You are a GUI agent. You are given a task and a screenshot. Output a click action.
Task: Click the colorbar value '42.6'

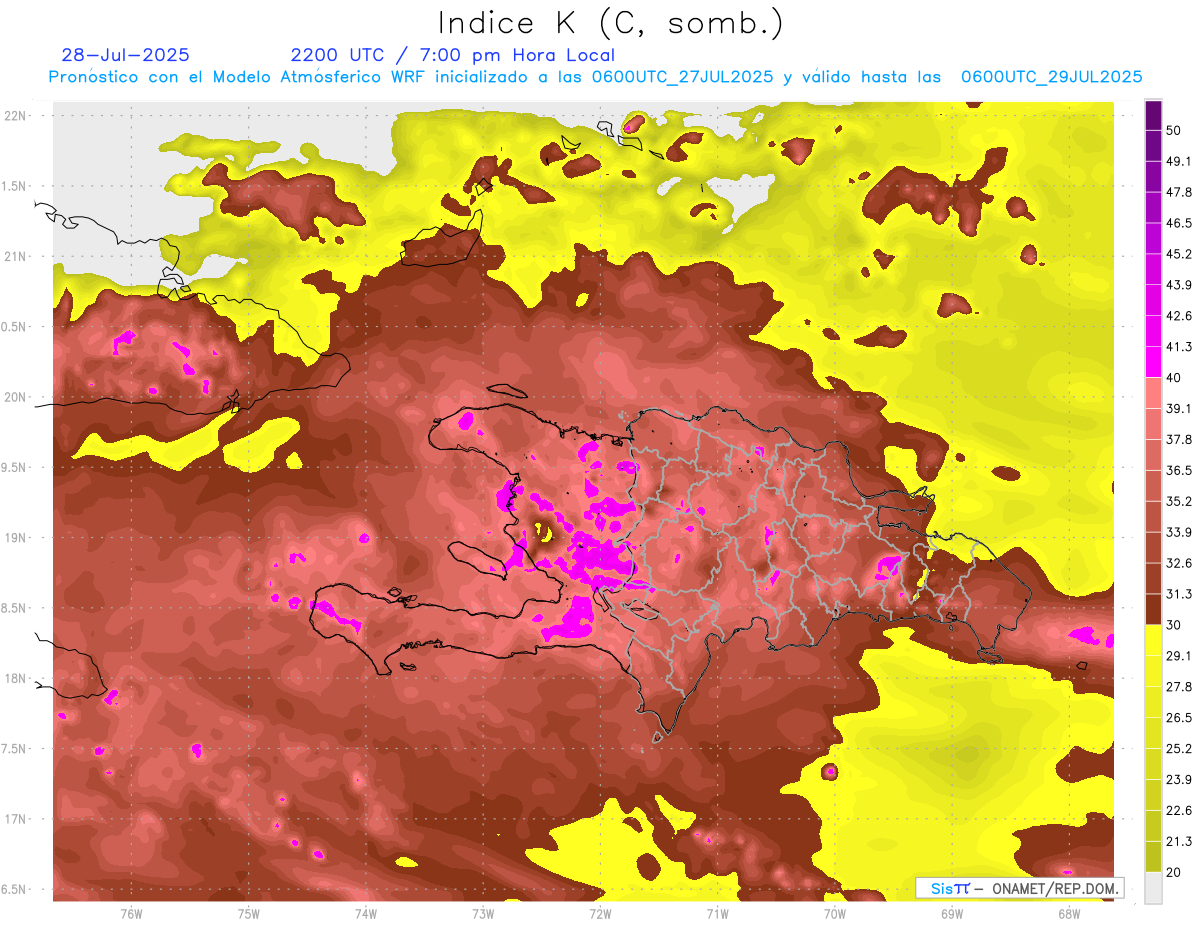[x=1179, y=316]
